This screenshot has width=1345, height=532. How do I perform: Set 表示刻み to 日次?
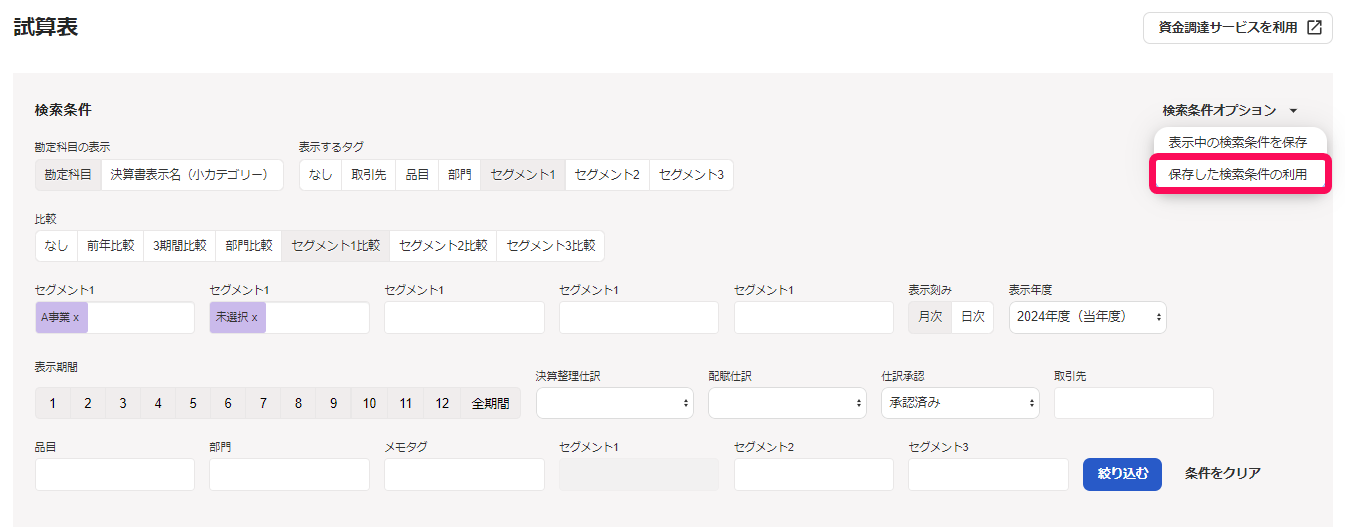(972, 317)
